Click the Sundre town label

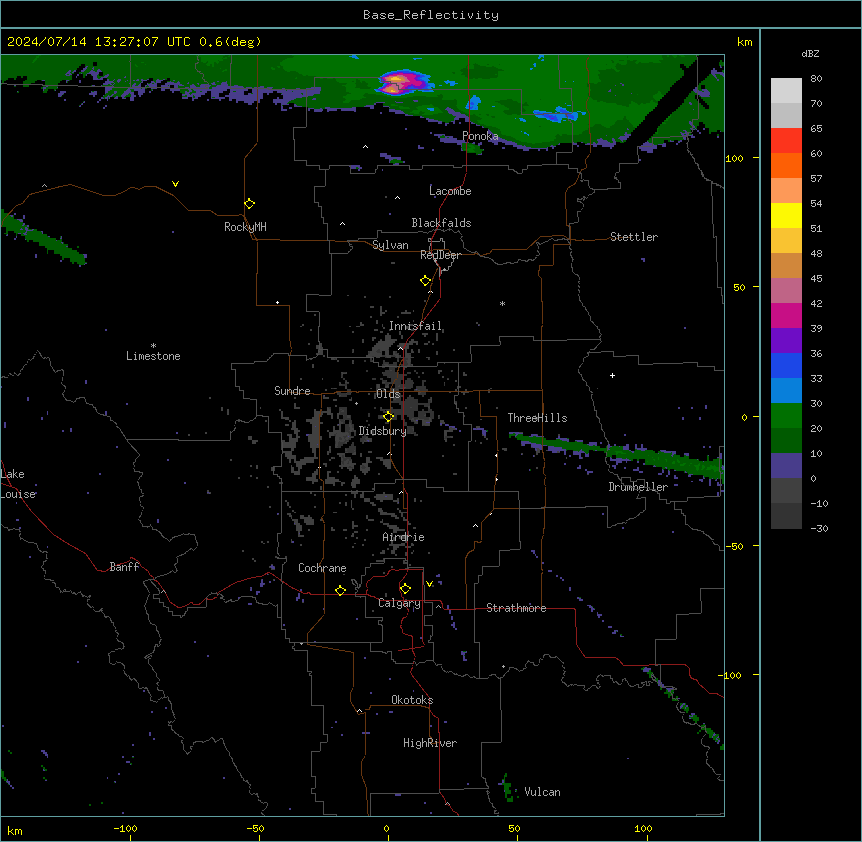(x=292, y=391)
